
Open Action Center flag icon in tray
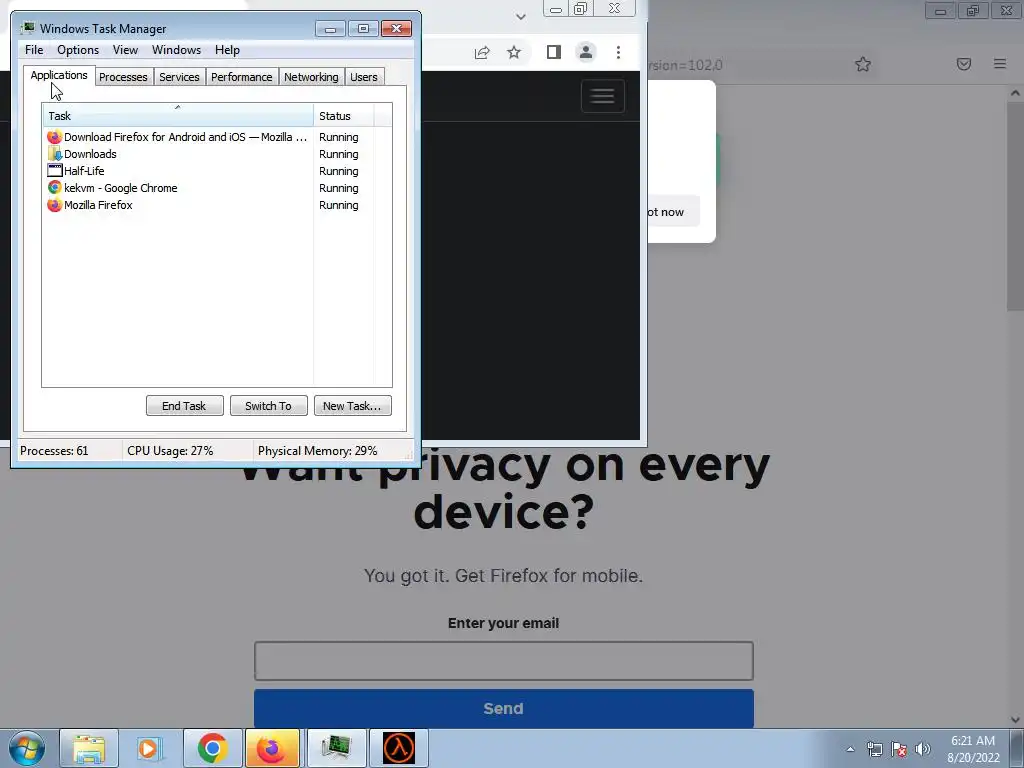click(899, 749)
